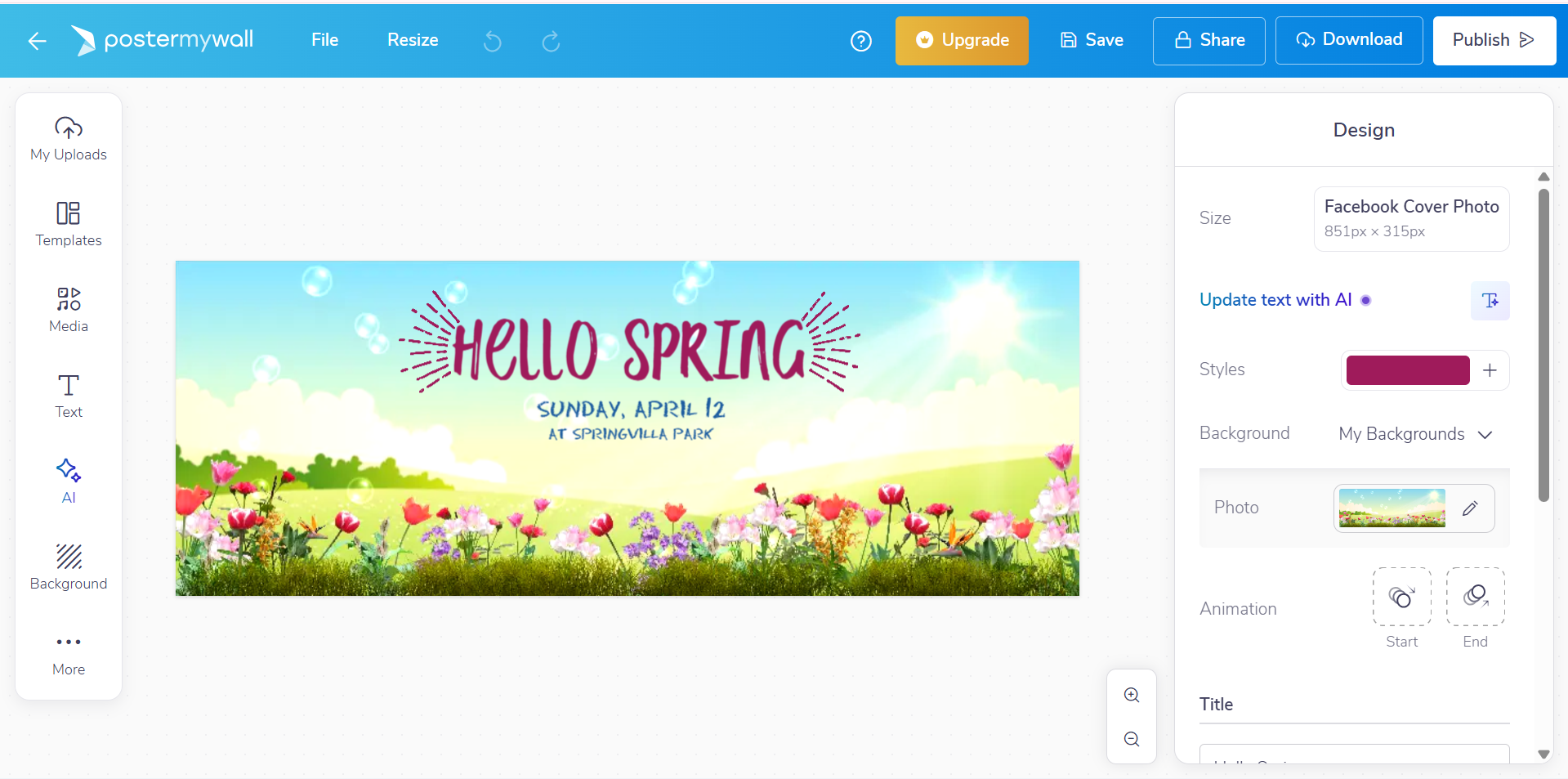This screenshot has height=779, width=1568.
Task: Click the Upgrade button
Action: pos(962,40)
